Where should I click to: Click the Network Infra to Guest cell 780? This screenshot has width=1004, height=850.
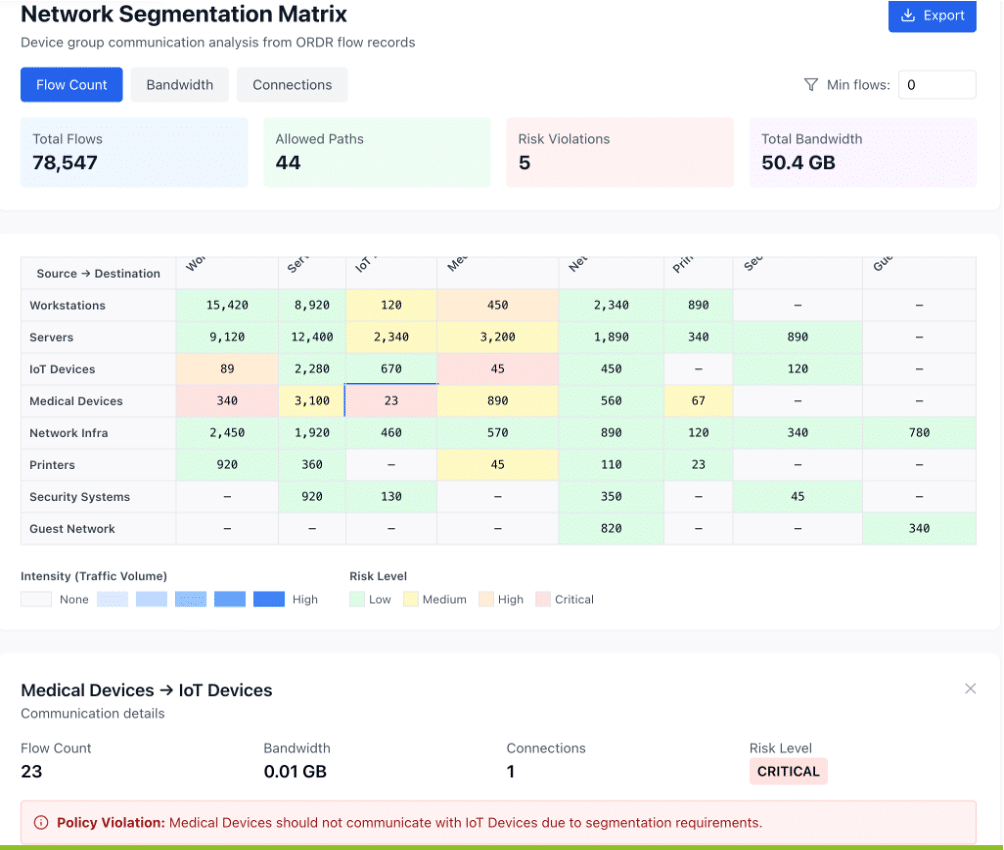coord(919,433)
